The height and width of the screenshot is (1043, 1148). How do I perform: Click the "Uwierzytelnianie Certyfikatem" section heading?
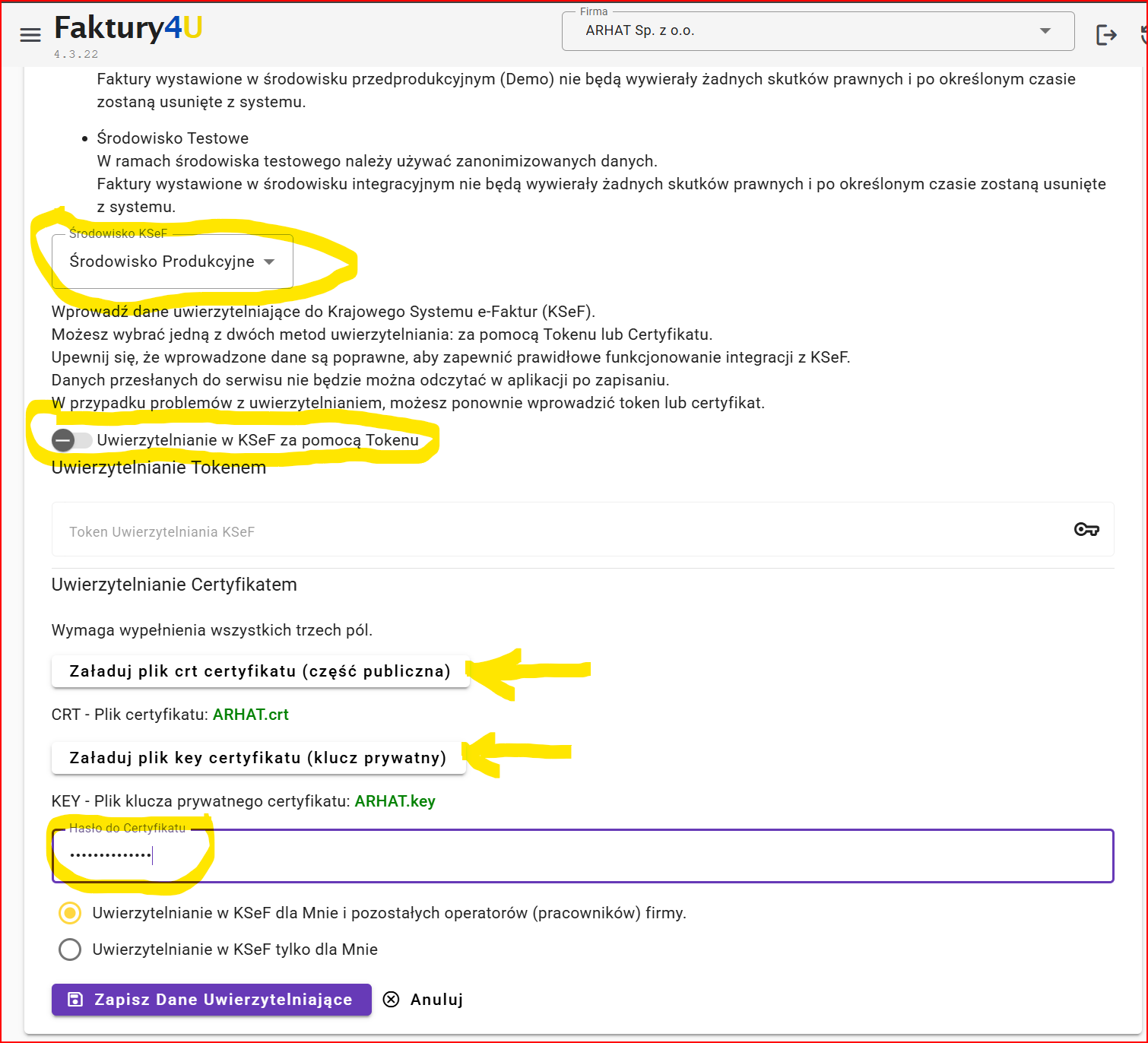(x=174, y=585)
